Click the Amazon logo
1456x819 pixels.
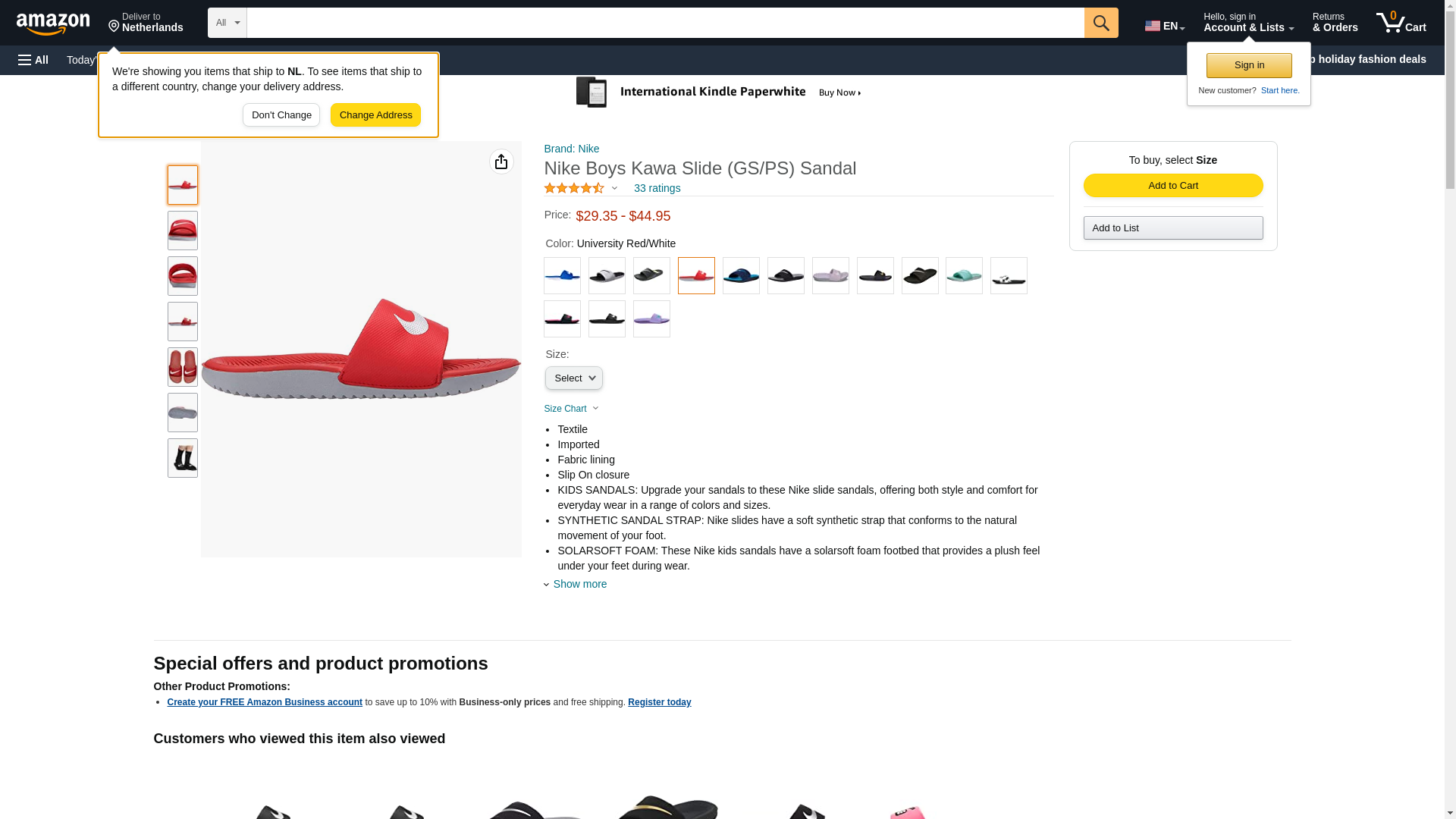(53, 24)
